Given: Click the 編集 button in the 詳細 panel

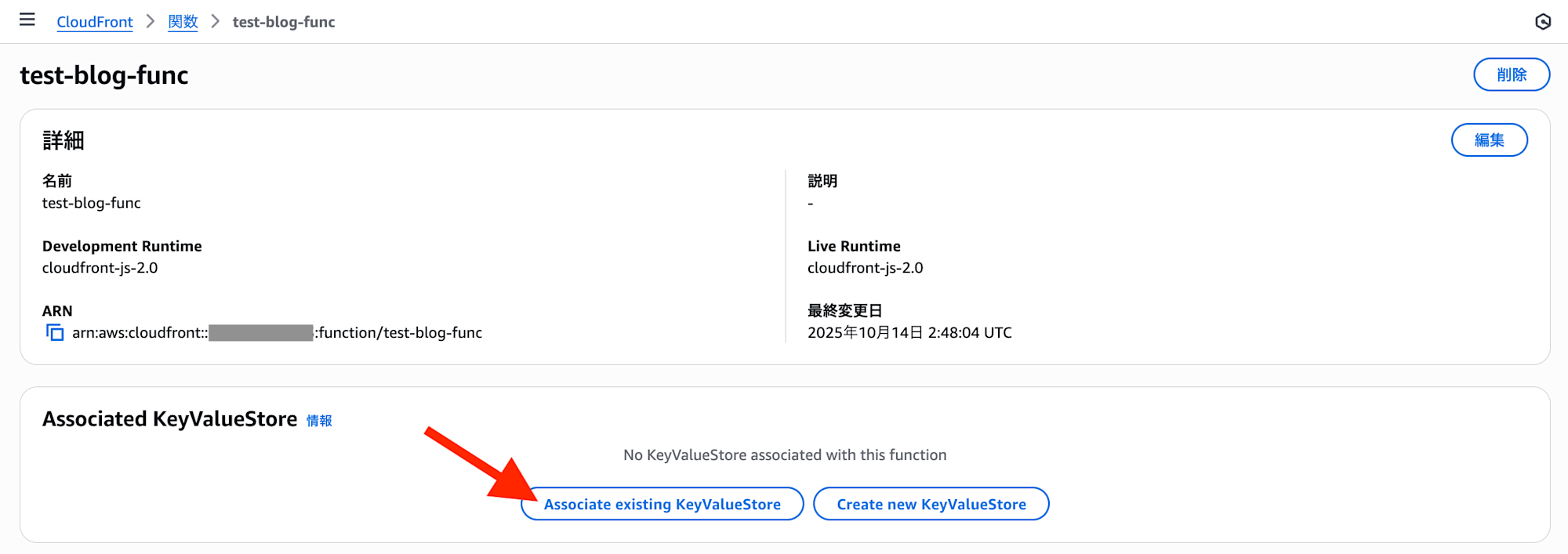Looking at the screenshot, I should [1489, 140].
